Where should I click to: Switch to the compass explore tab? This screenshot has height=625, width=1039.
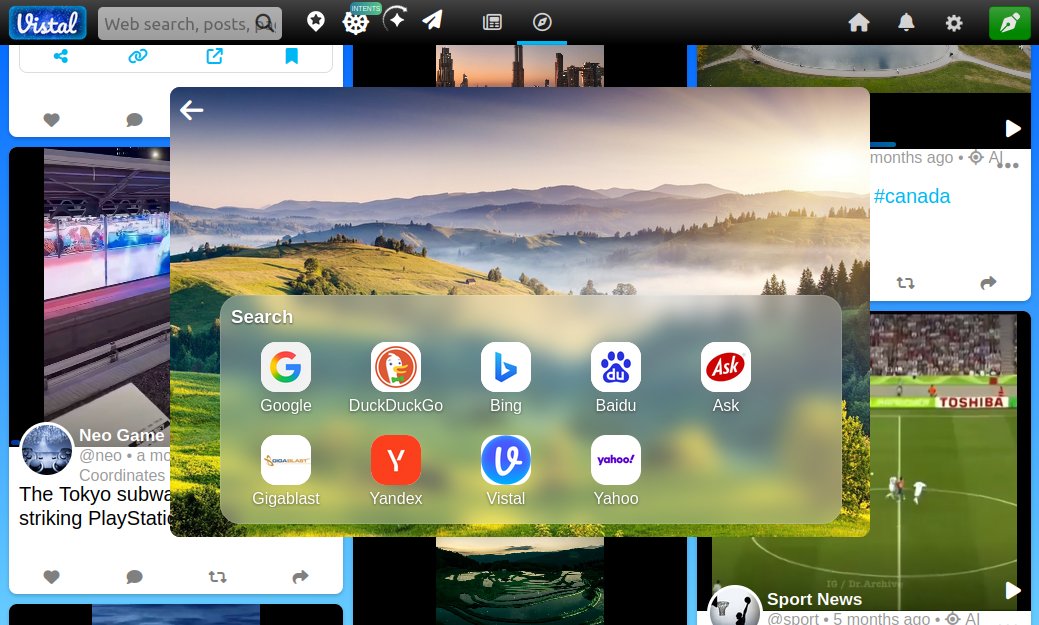(x=542, y=23)
